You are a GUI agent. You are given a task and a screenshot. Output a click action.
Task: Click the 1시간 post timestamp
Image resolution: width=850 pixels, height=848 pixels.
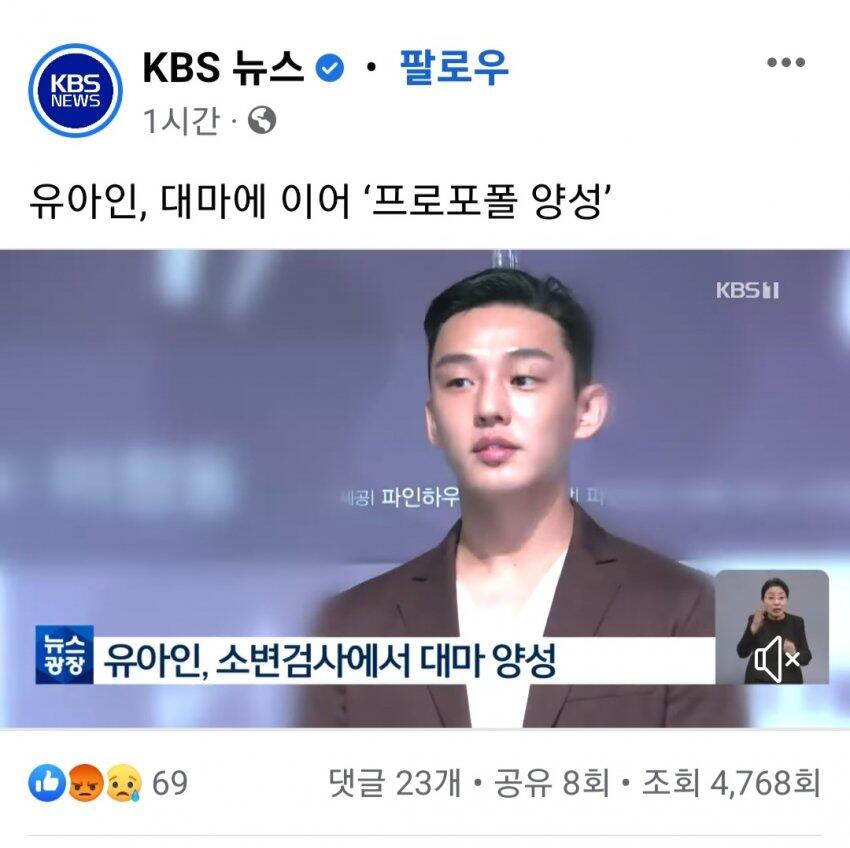coord(181,120)
